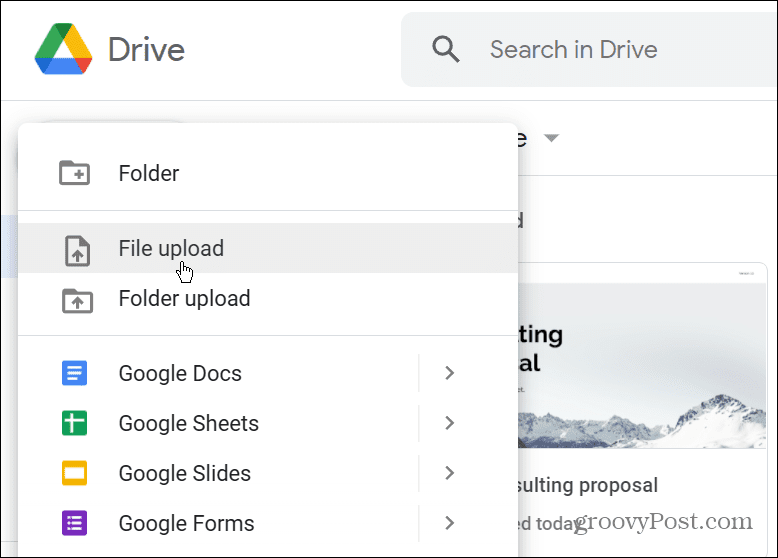
Task: Expand the Google Slides submenu arrow
Action: tap(450, 473)
